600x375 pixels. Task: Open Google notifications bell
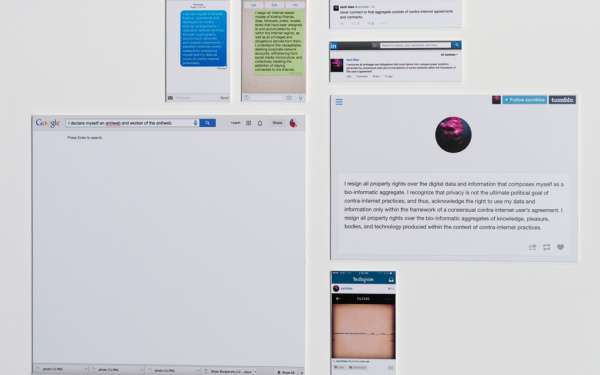[x=260, y=123]
